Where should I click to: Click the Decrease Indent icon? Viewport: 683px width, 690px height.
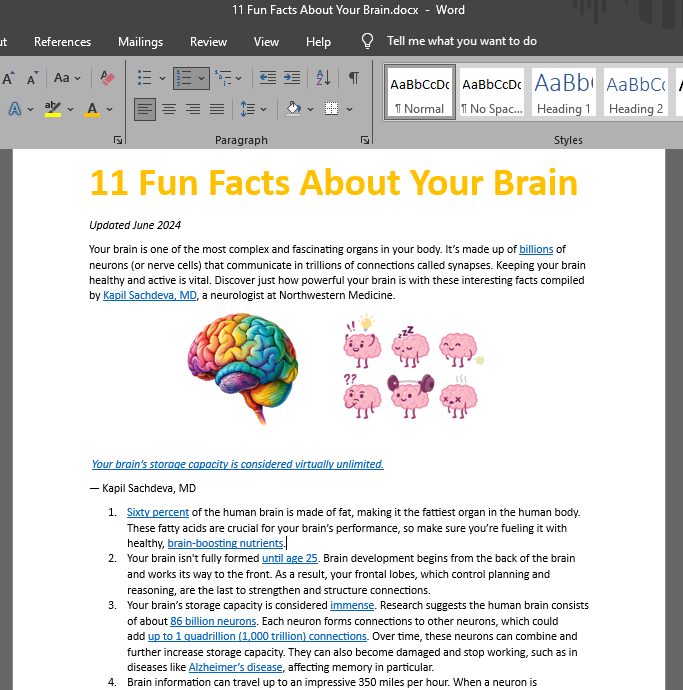268,77
